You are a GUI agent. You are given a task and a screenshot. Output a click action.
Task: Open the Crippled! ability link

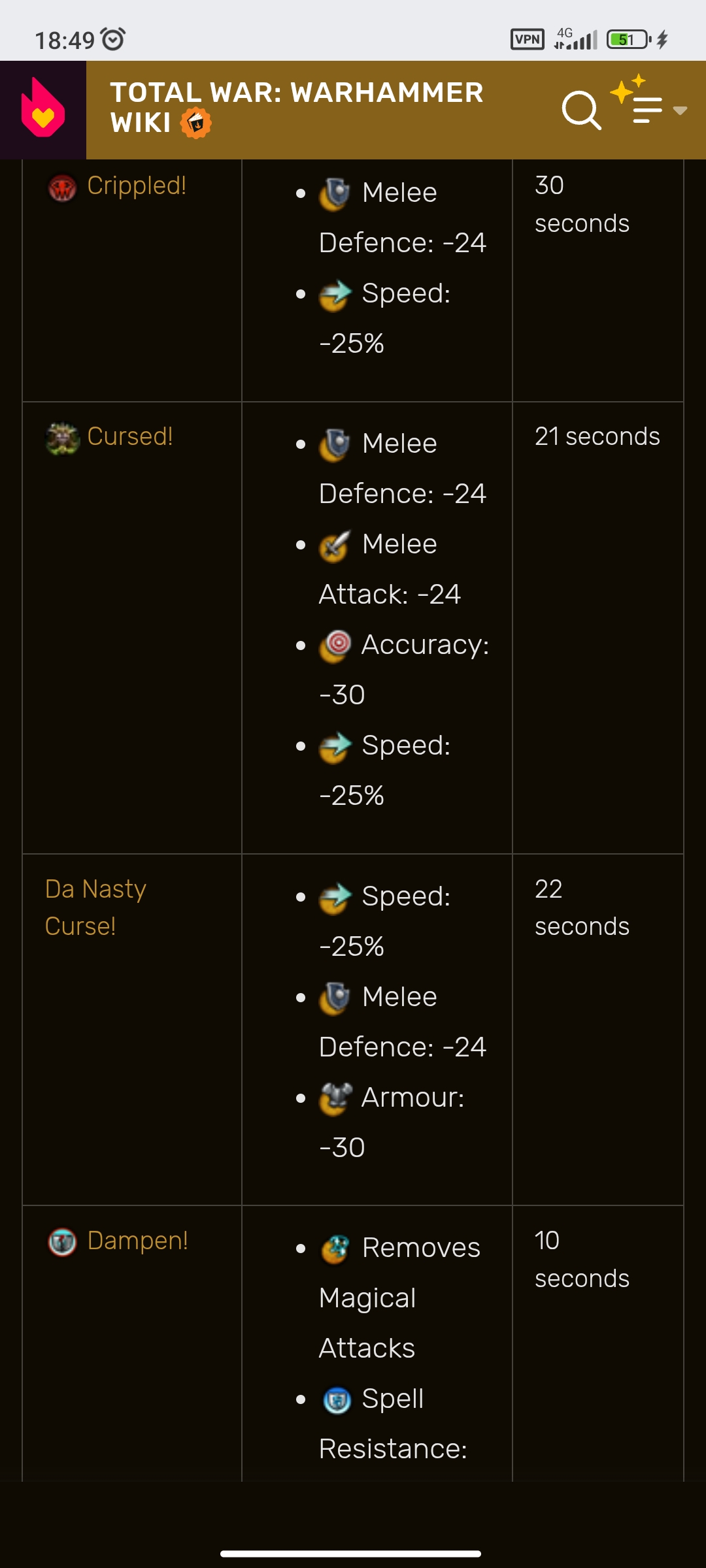click(137, 186)
